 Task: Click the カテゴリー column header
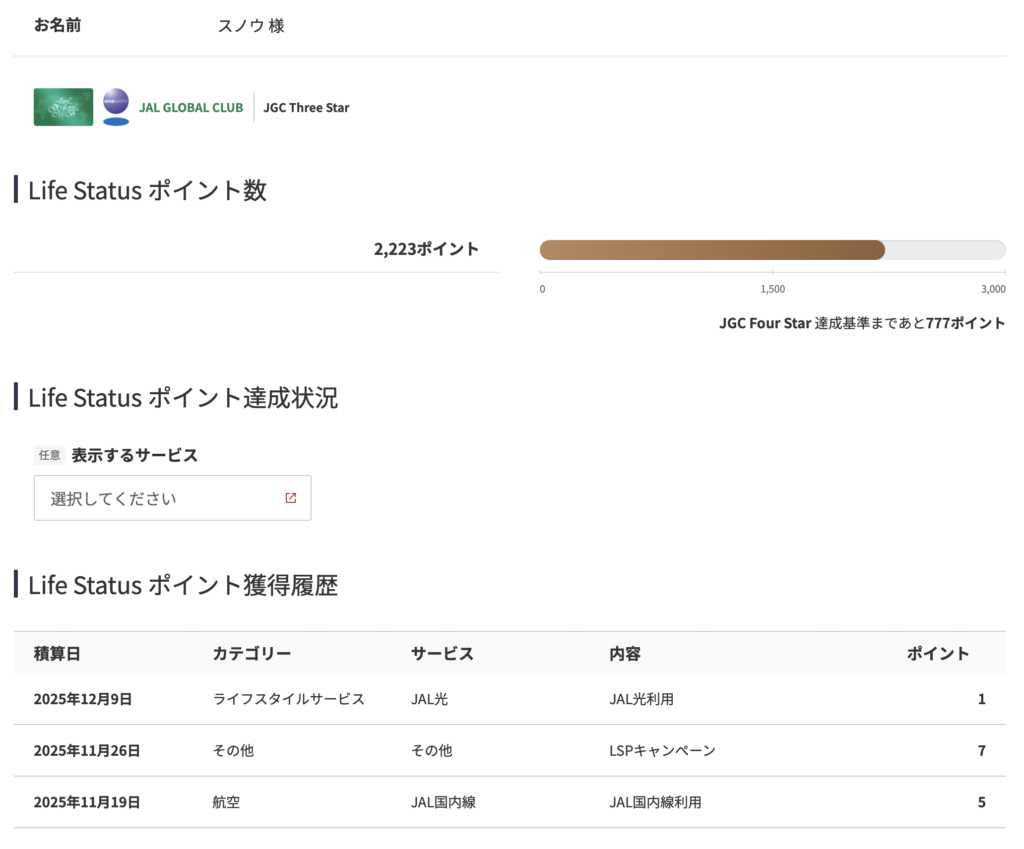click(252, 653)
